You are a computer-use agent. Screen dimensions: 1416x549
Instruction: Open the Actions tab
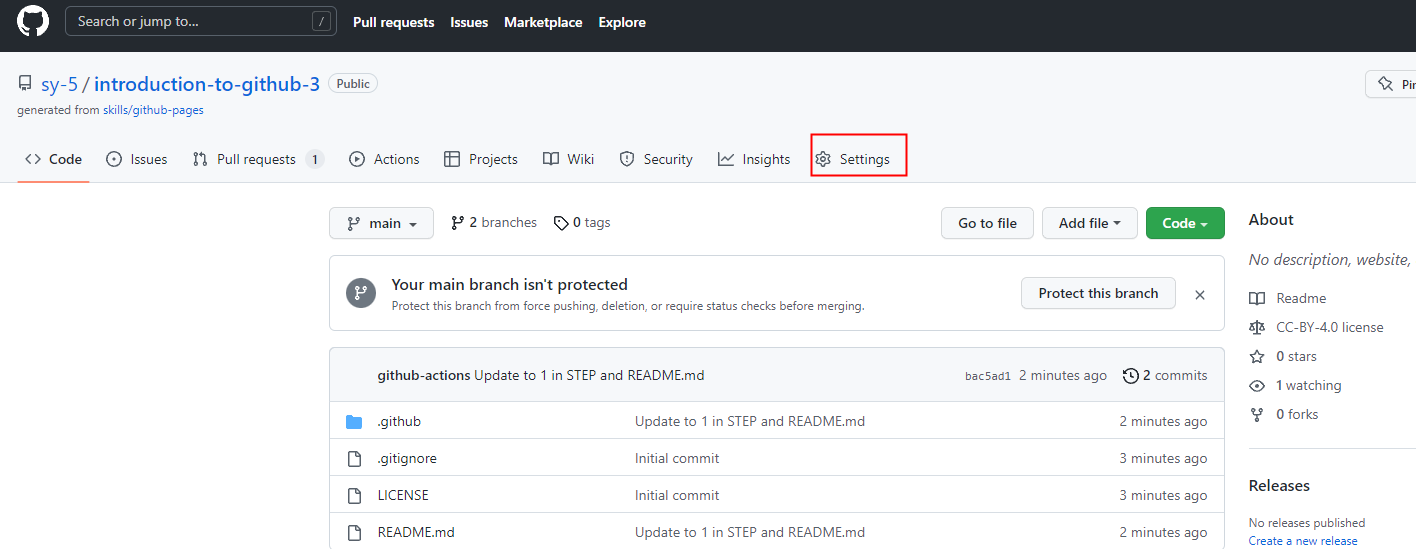[x=385, y=159]
